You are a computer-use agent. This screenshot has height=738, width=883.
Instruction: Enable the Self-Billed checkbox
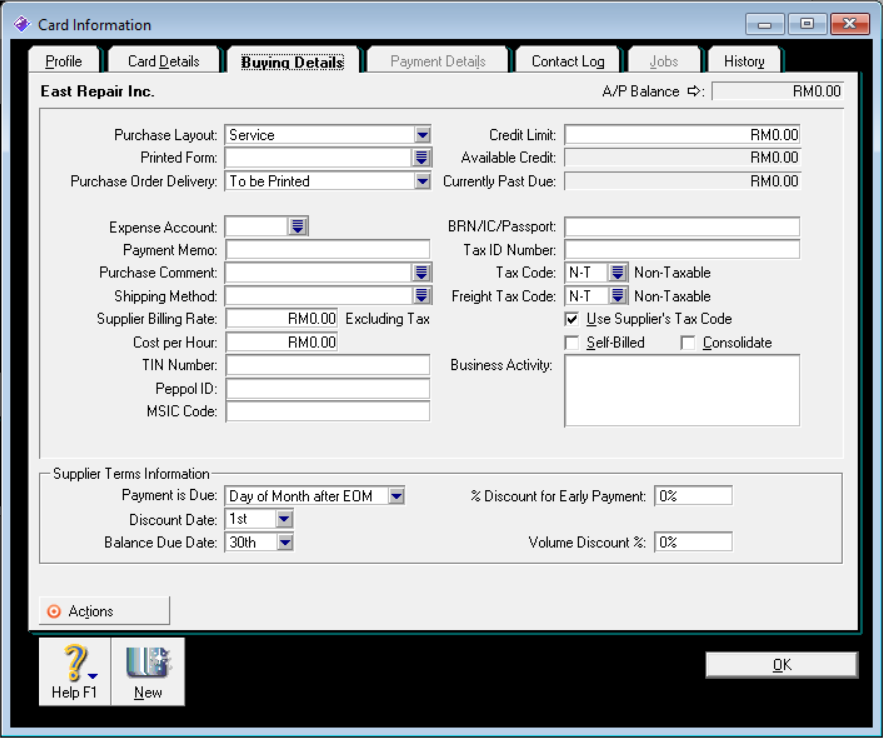tap(572, 343)
